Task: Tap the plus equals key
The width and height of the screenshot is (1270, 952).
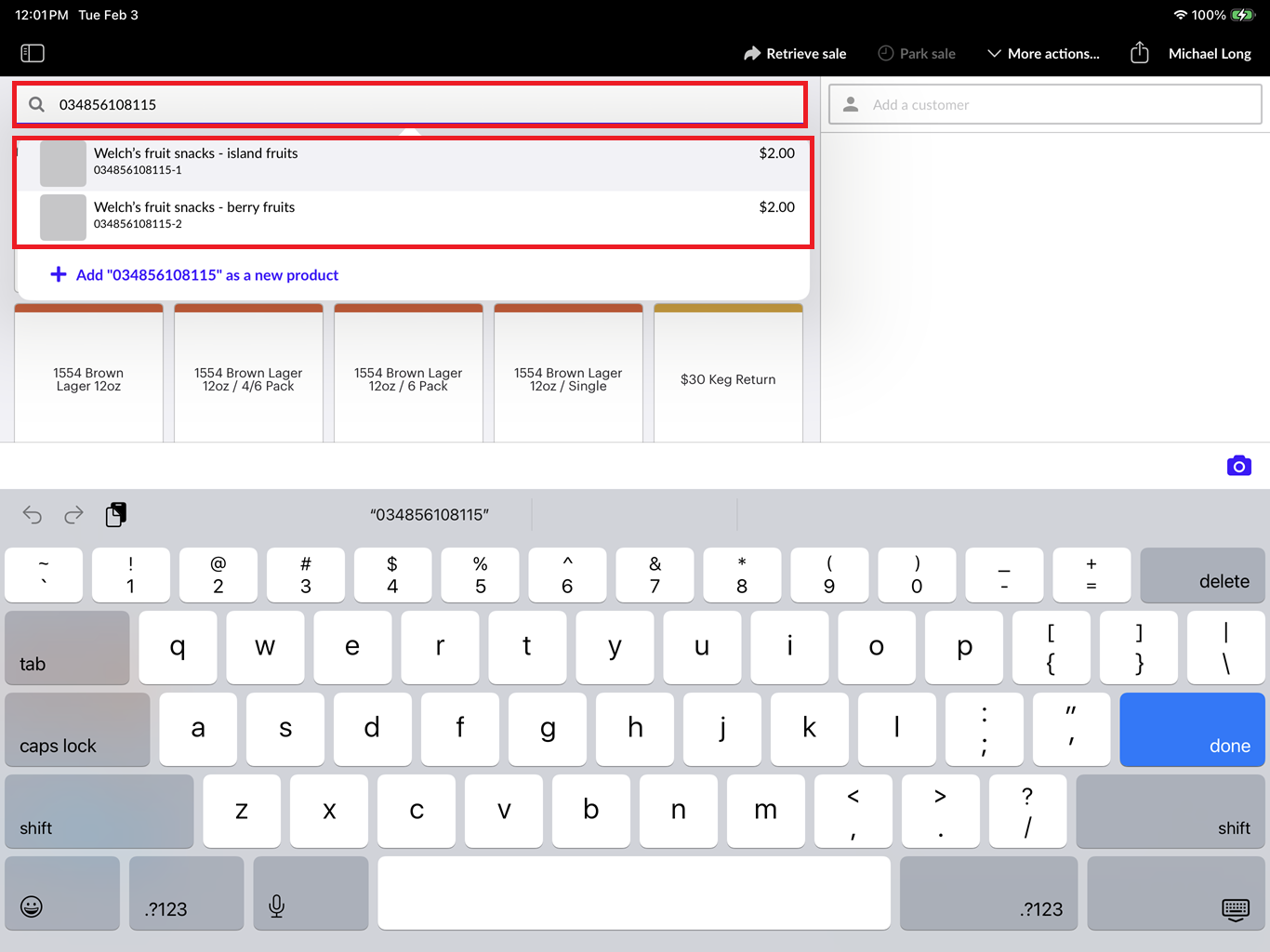Action: click(1091, 575)
